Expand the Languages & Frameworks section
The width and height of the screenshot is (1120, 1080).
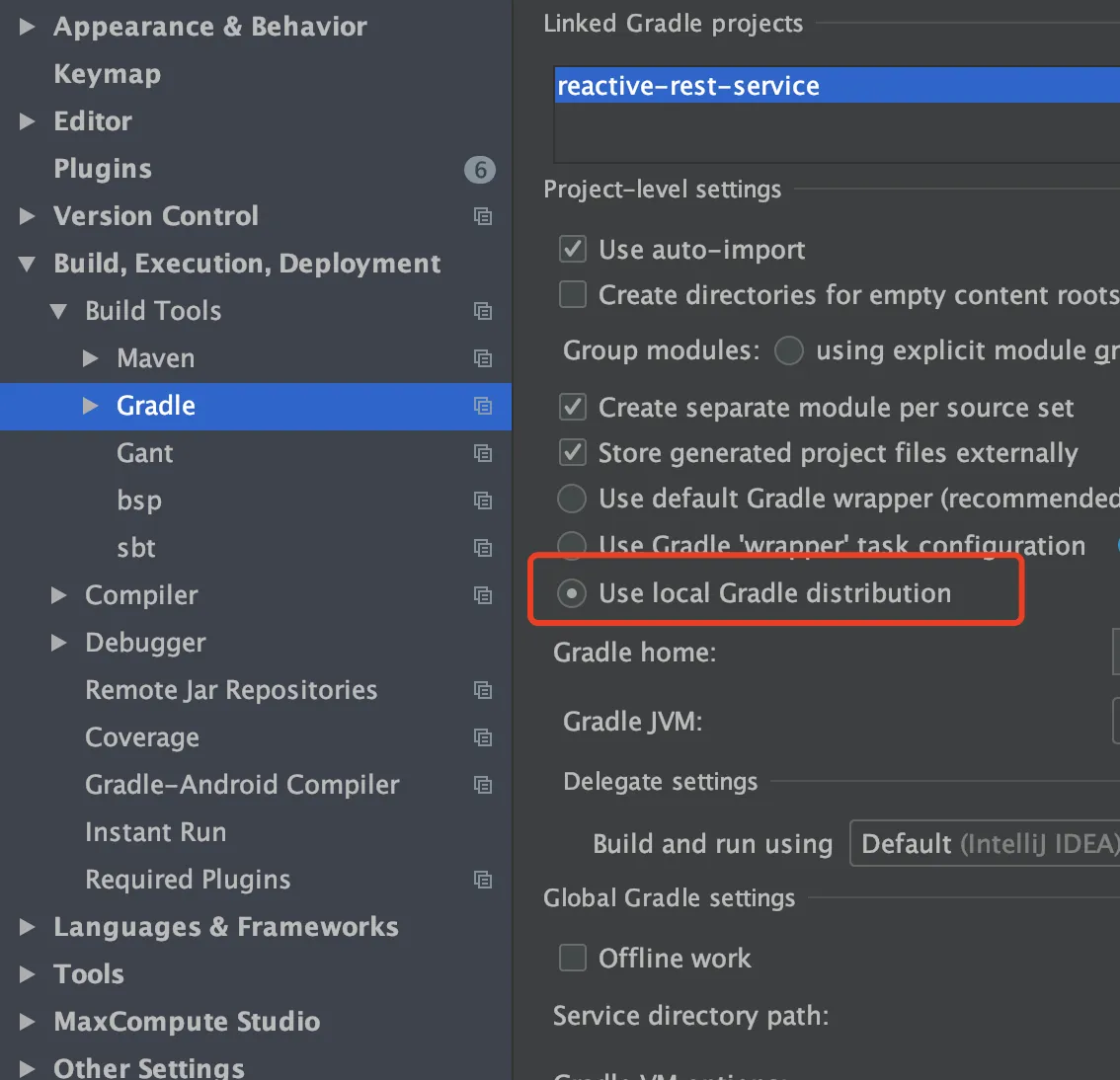[27, 927]
